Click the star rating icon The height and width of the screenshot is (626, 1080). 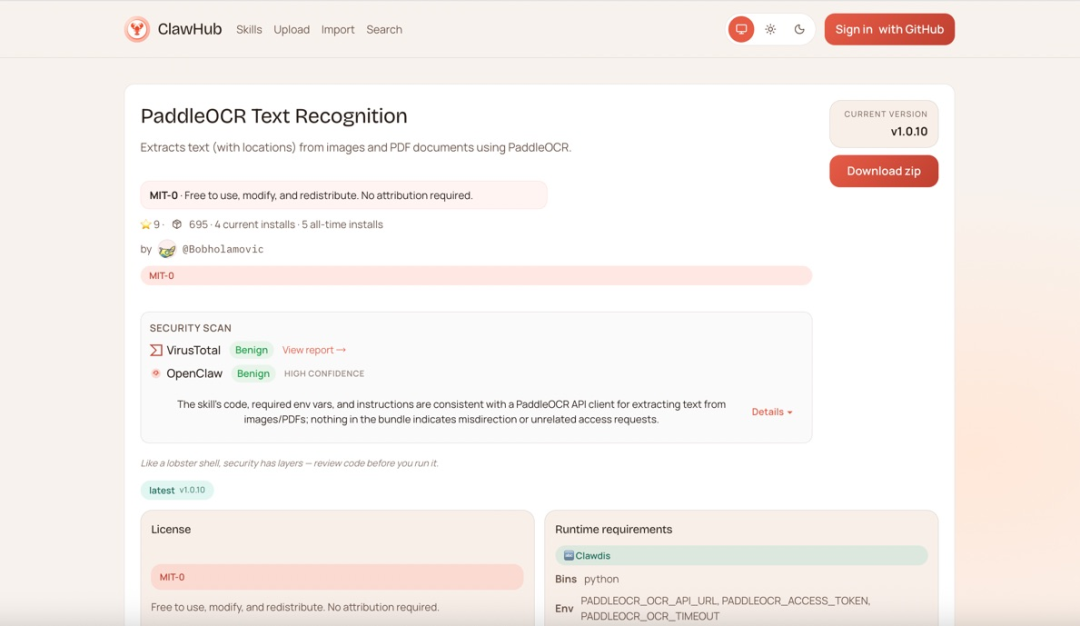(145, 225)
